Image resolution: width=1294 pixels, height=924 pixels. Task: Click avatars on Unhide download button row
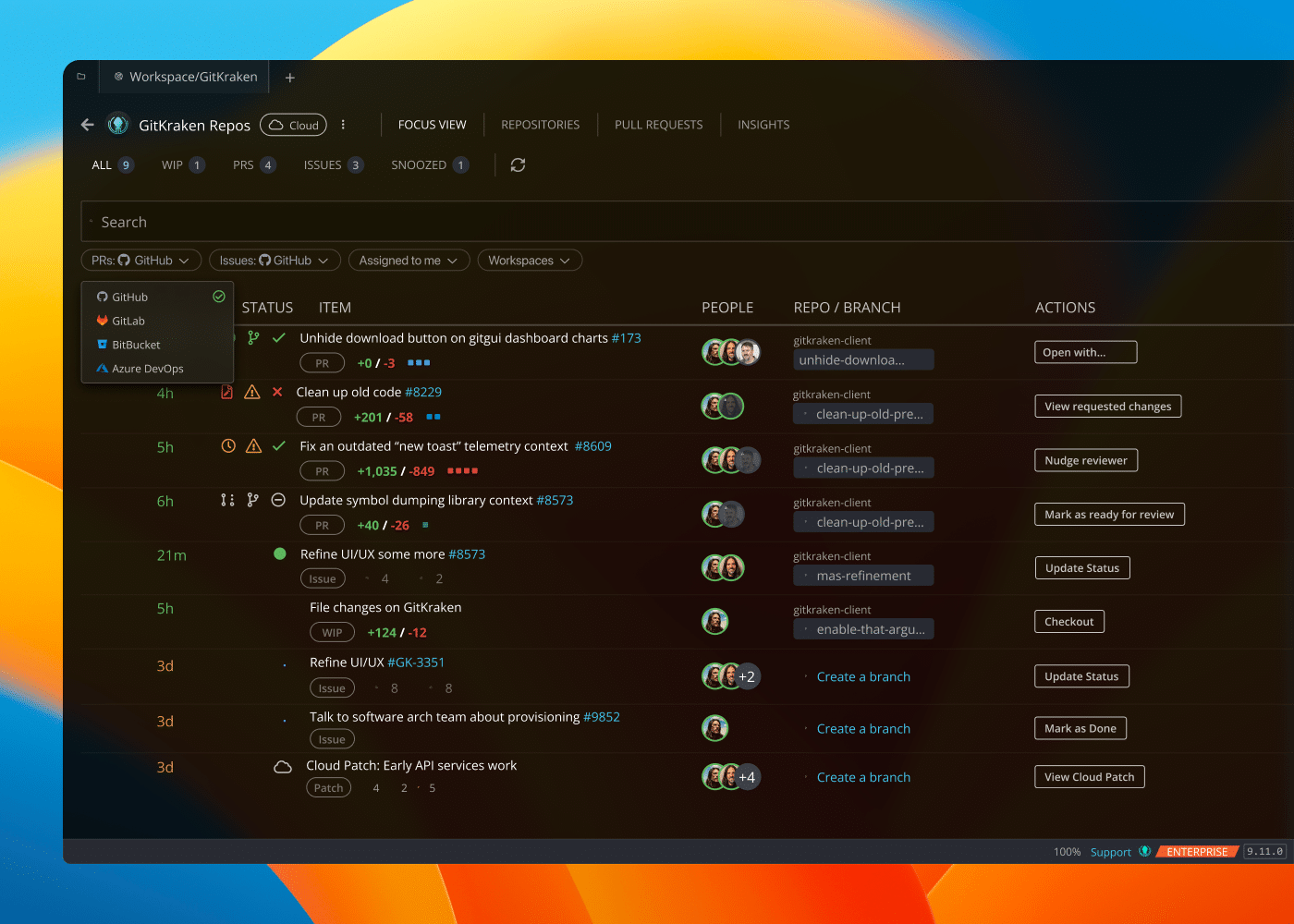tap(731, 352)
